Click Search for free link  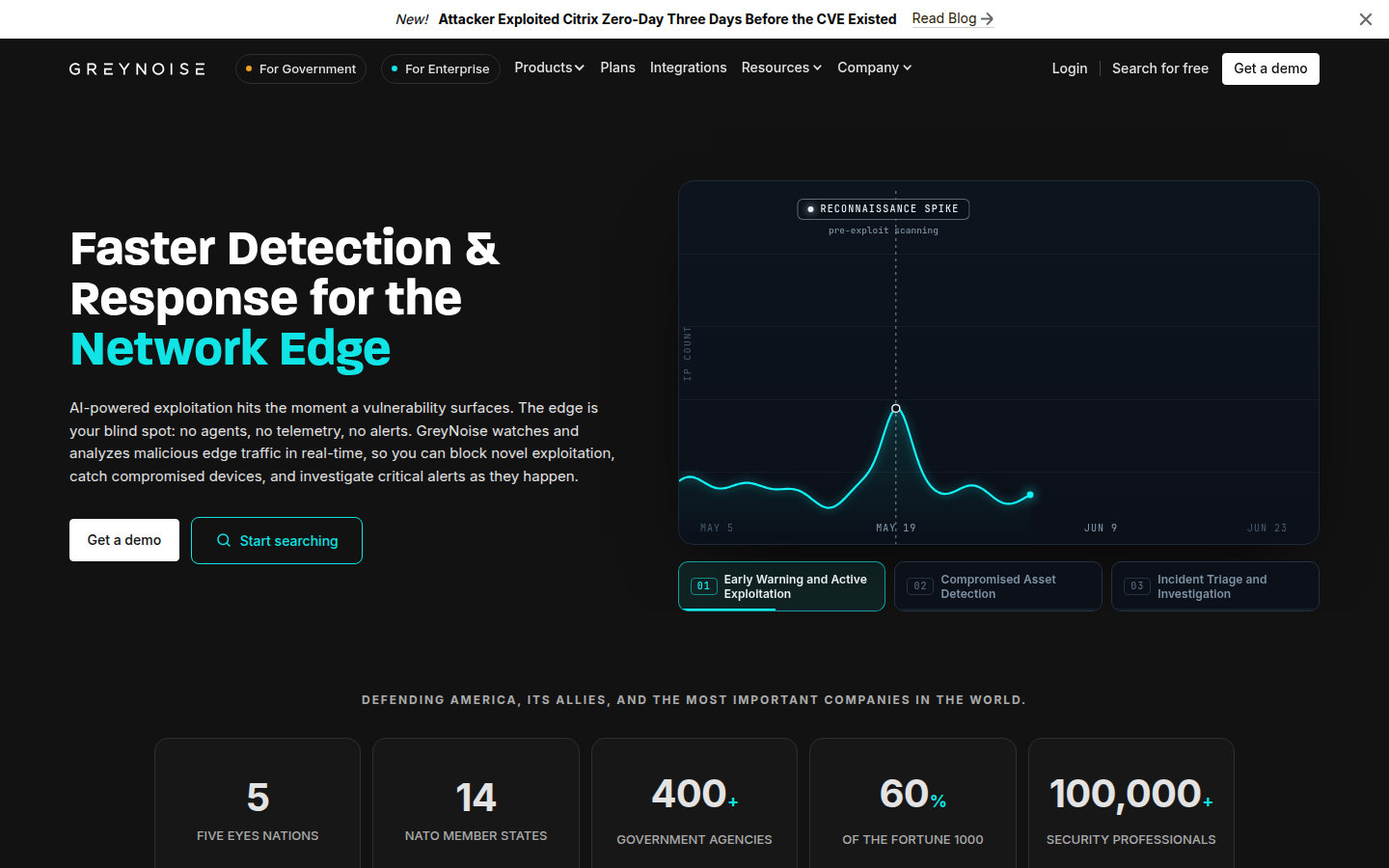click(x=1159, y=68)
